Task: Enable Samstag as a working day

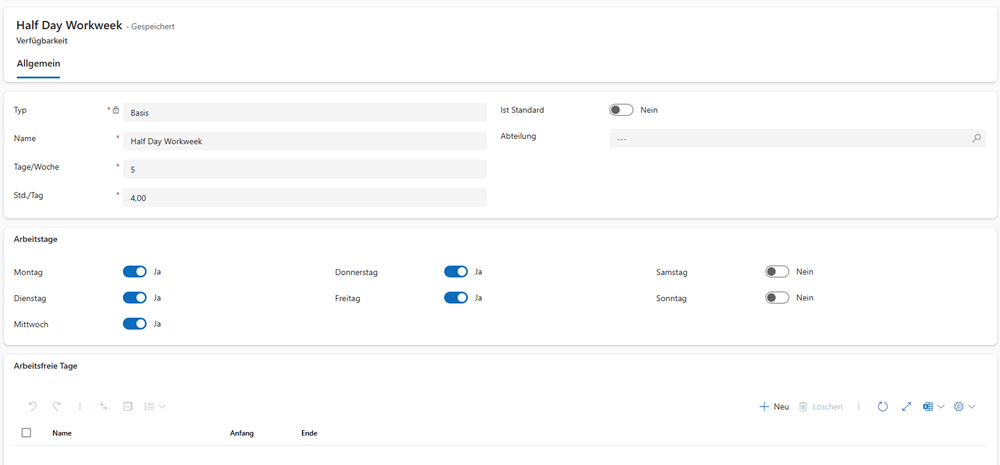Action: click(x=777, y=271)
